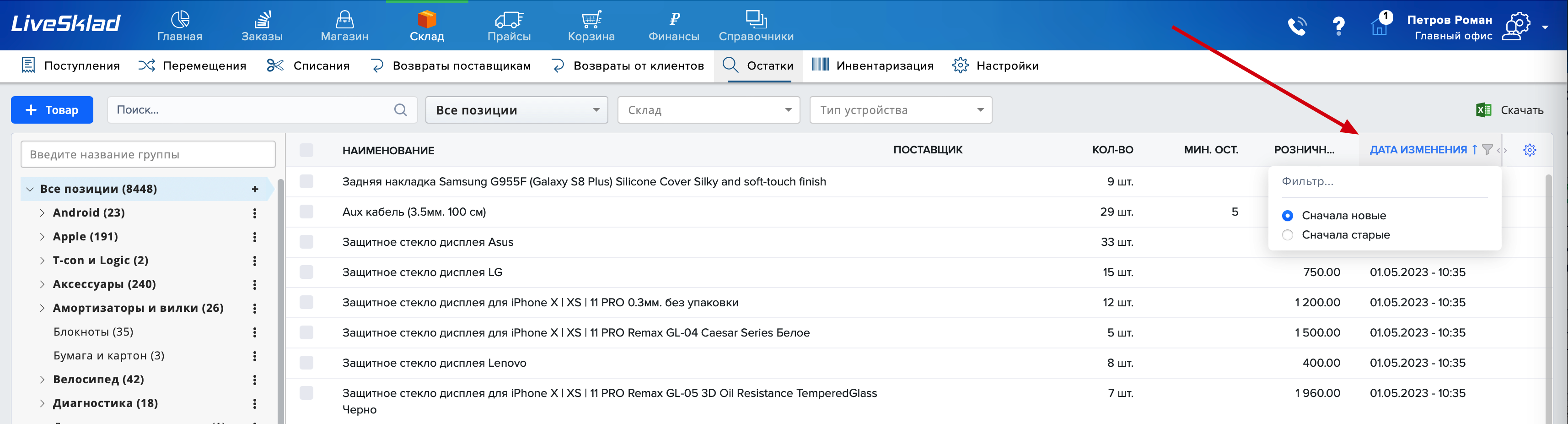Click the Excel icon next to Скачать
Viewport: 1568px width, 424px height.
(1483, 109)
